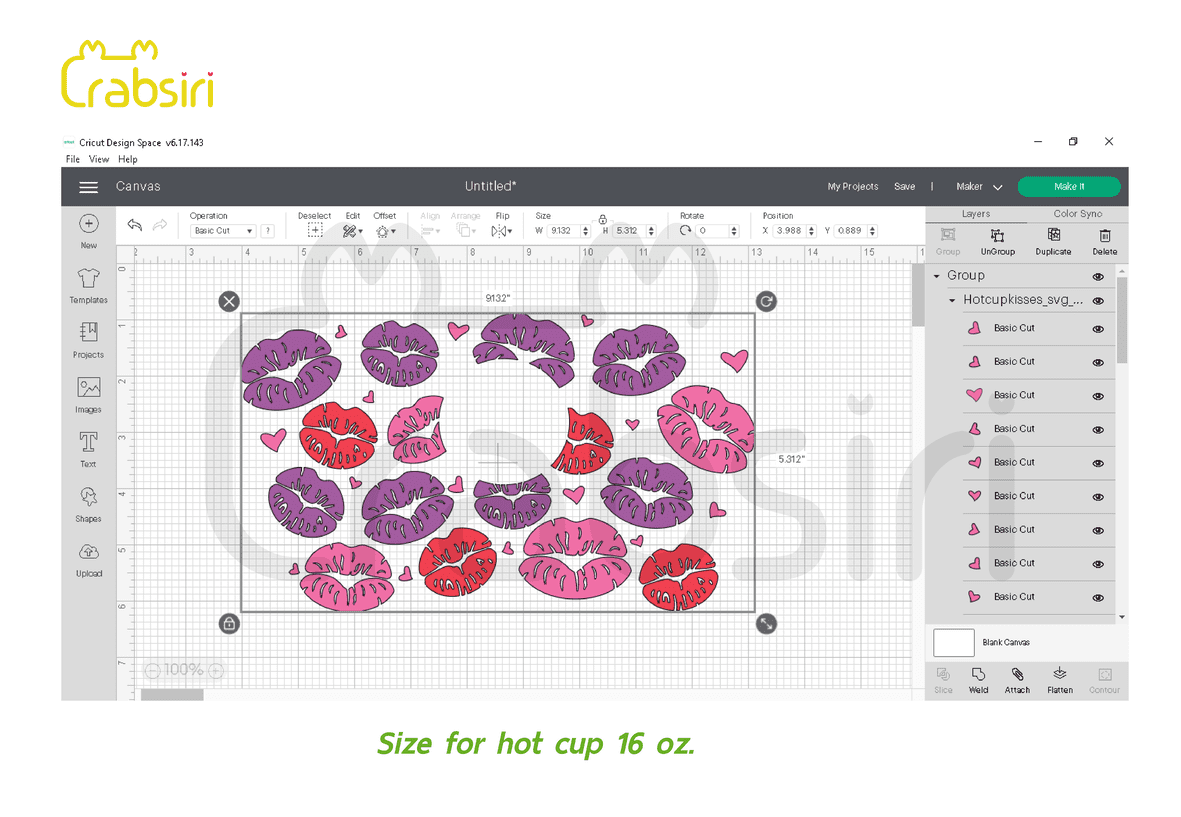Click the Undo arrow
The image size is (1181, 817).
click(x=135, y=224)
